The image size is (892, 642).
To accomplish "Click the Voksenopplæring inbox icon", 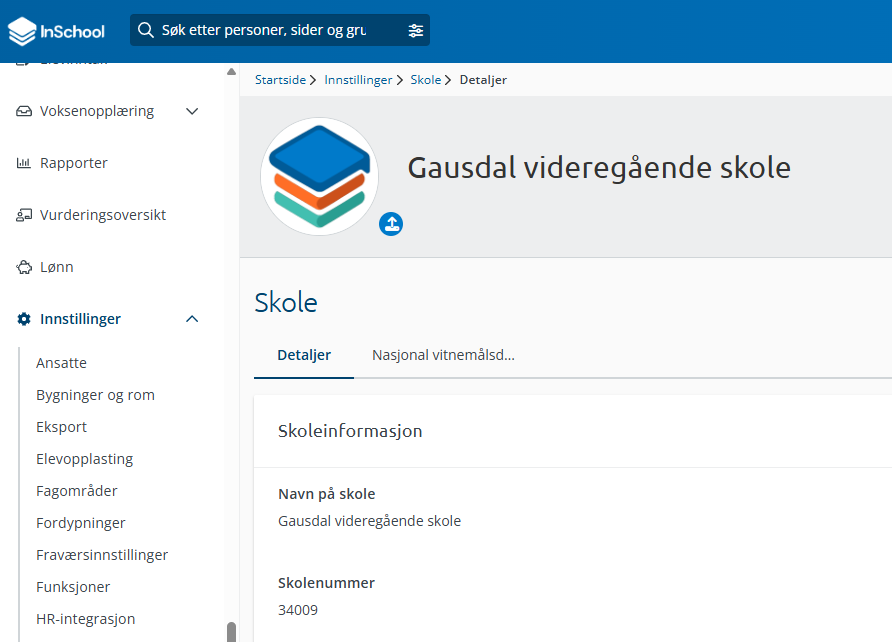I will (x=24, y=111).
